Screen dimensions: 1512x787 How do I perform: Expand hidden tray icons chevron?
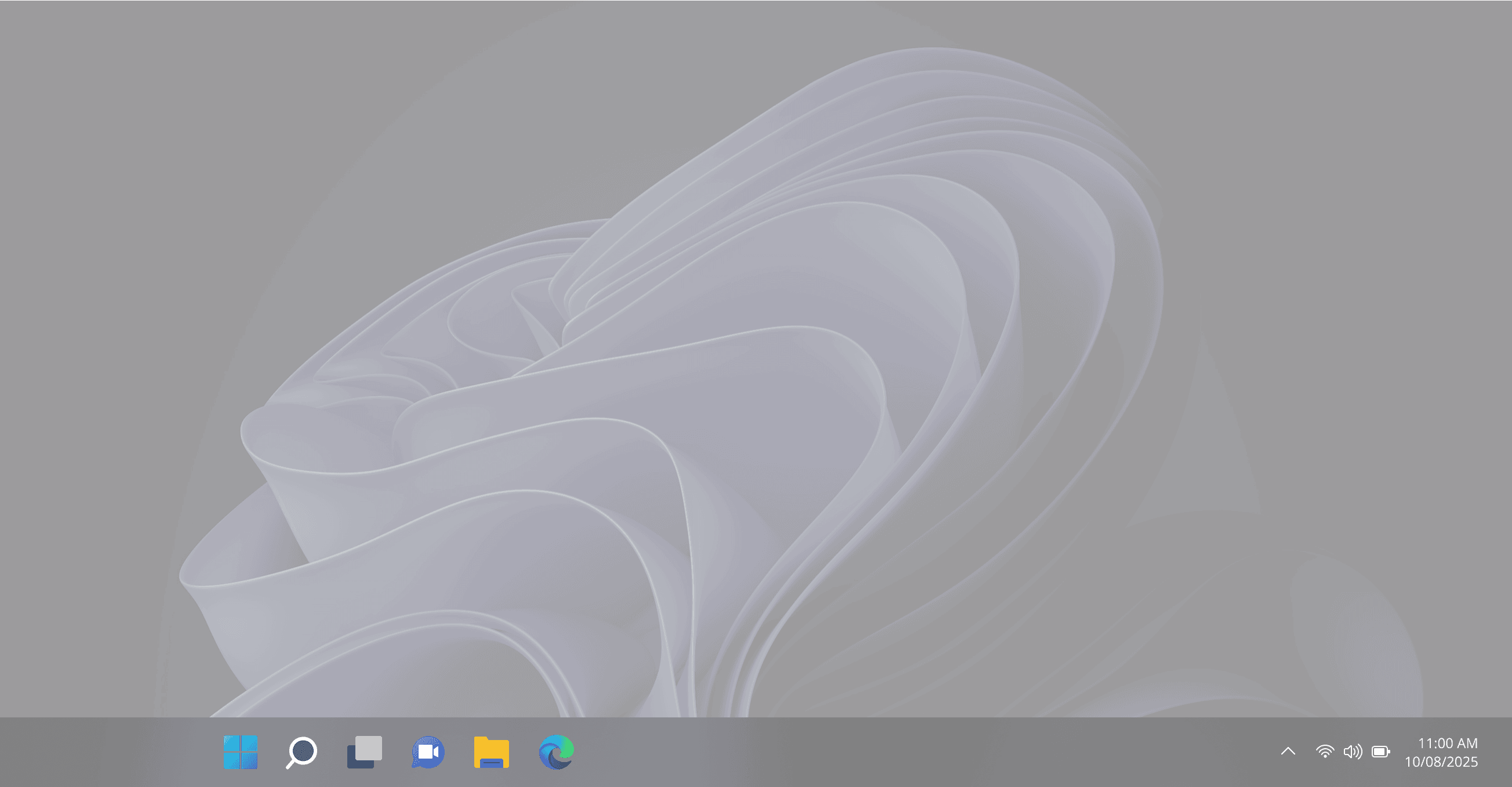pyautogui.click(x=1288, y=751)
